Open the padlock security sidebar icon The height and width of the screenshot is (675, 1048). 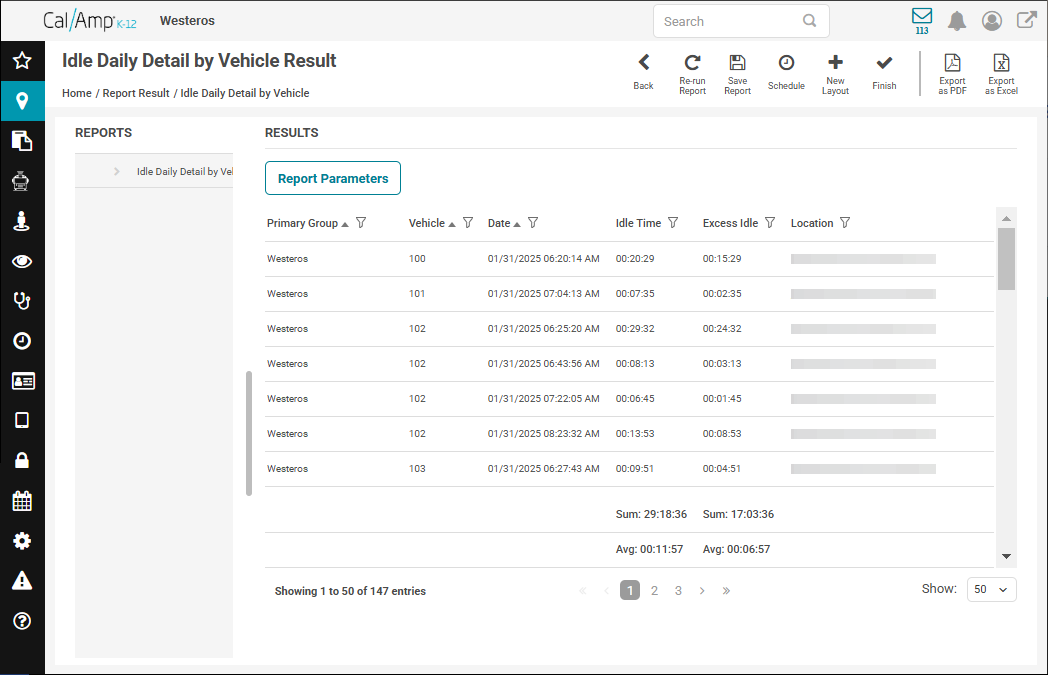pos(22,460)
